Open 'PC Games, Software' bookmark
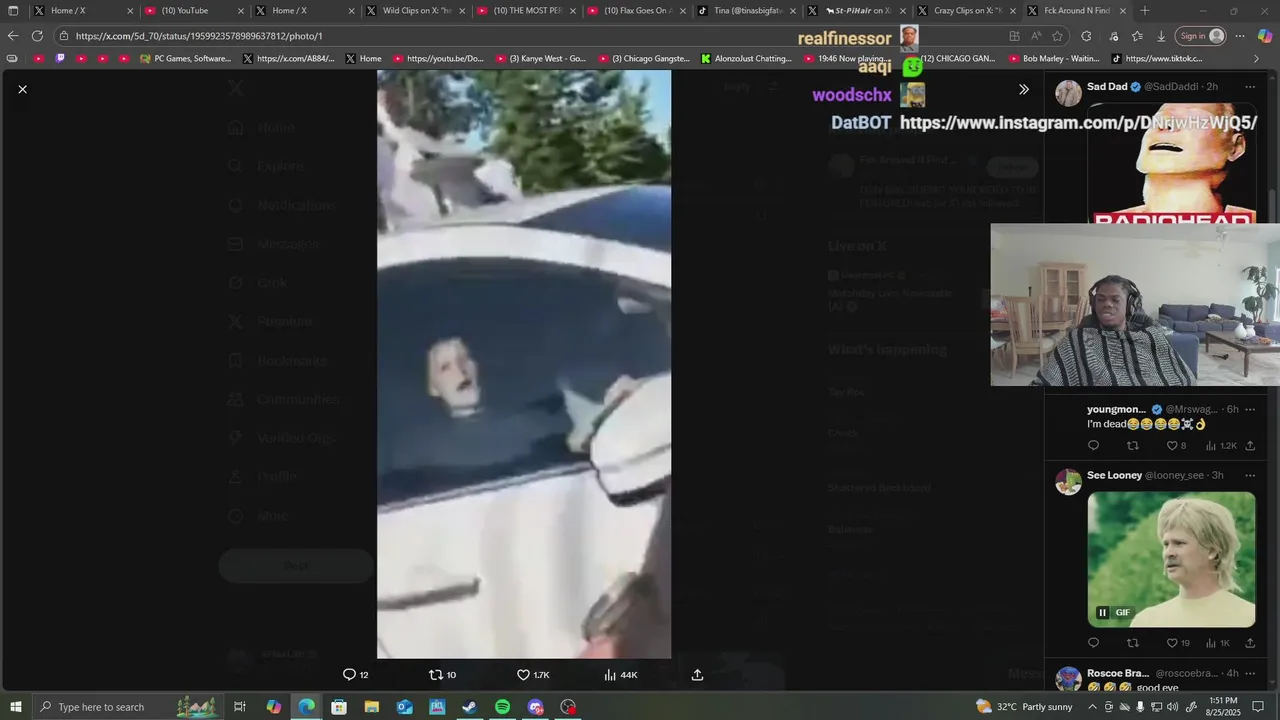The height and width of the screenshot is (720, 1280). tap(186, 58)
